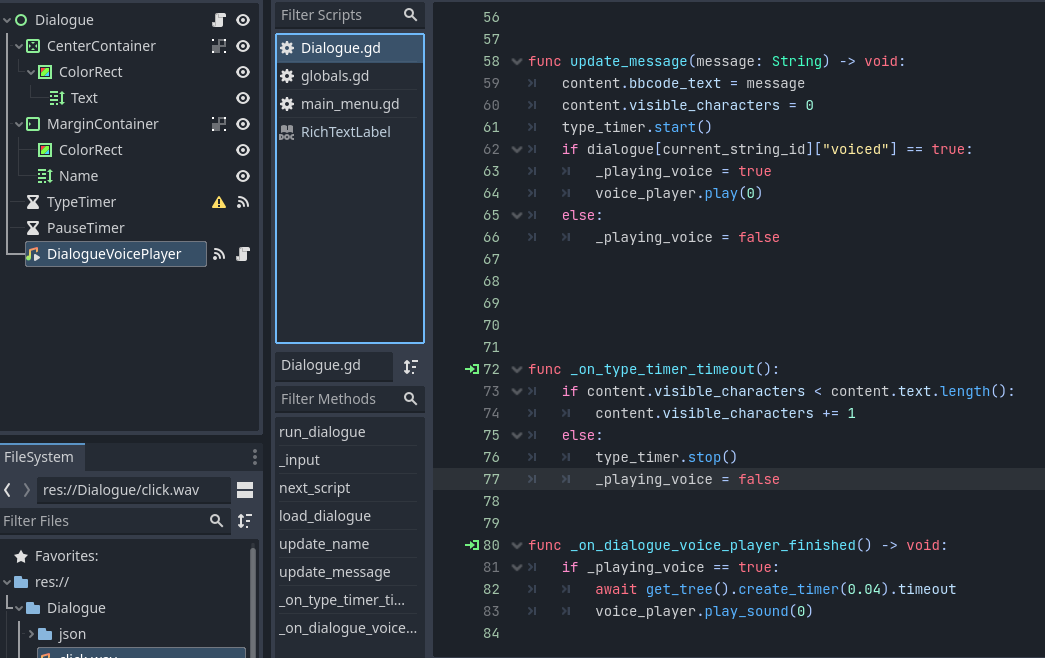Toggle visibility of the Dialogue node
This screenshot has width=1045, height=658.
(243, 20)
